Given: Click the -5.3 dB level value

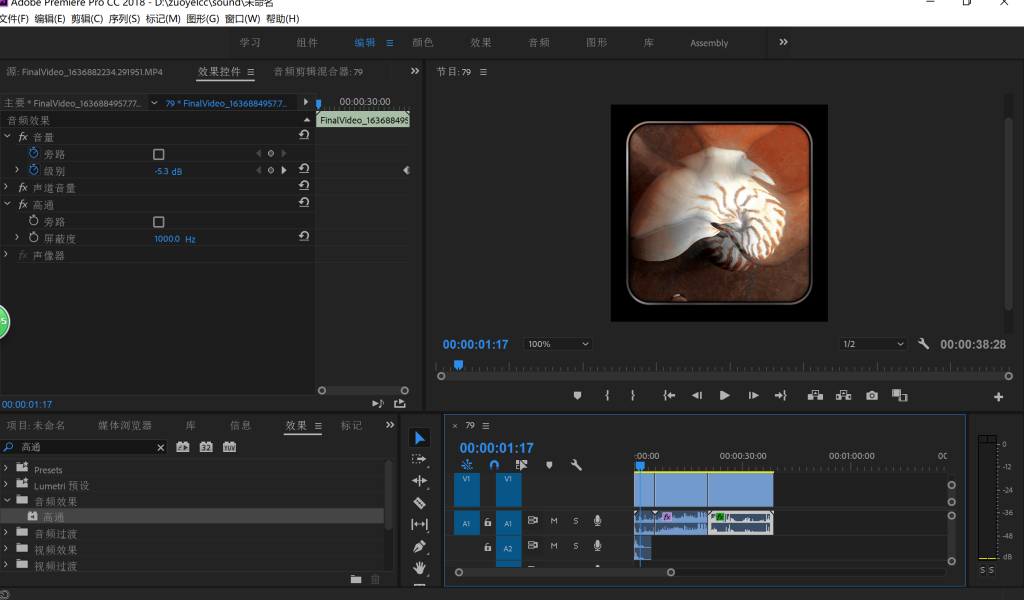Looking at the screenshot, I should point(168,171).
